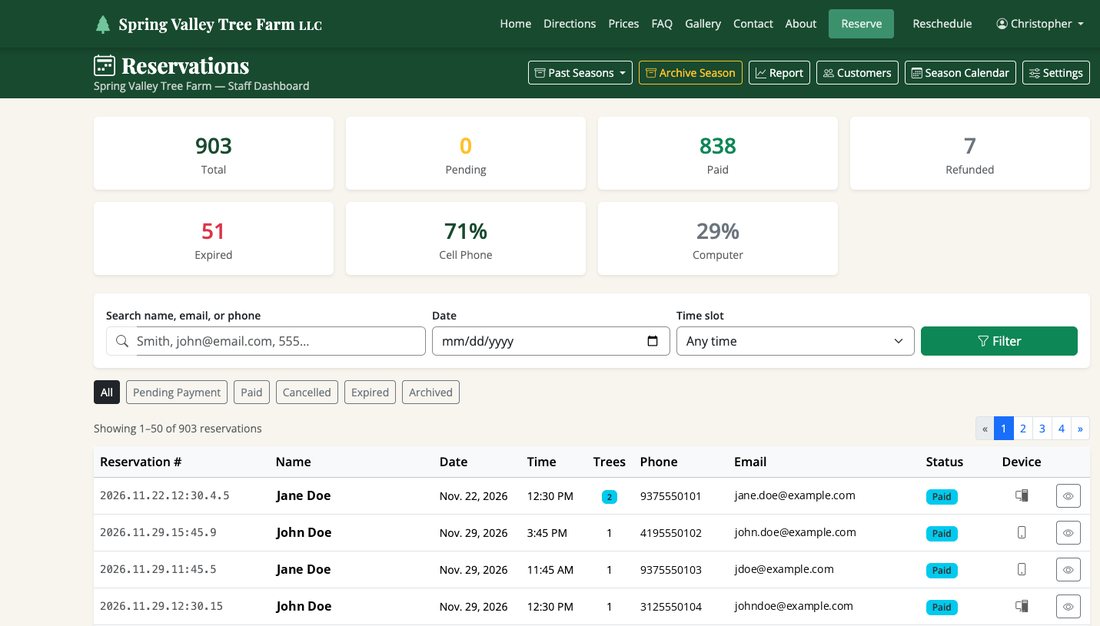Click the tree logo icon beside Spring Valley
This screenshot has height=626, width=1100.
(x=102, y=25)
